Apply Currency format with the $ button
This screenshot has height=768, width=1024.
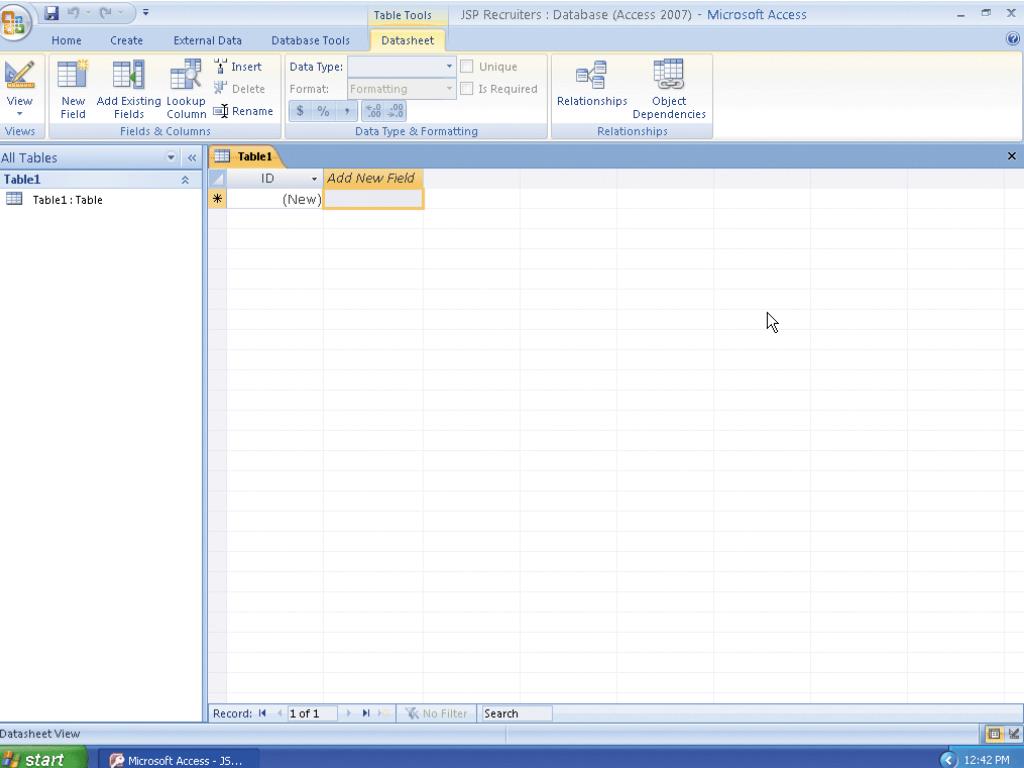[300, 111]
